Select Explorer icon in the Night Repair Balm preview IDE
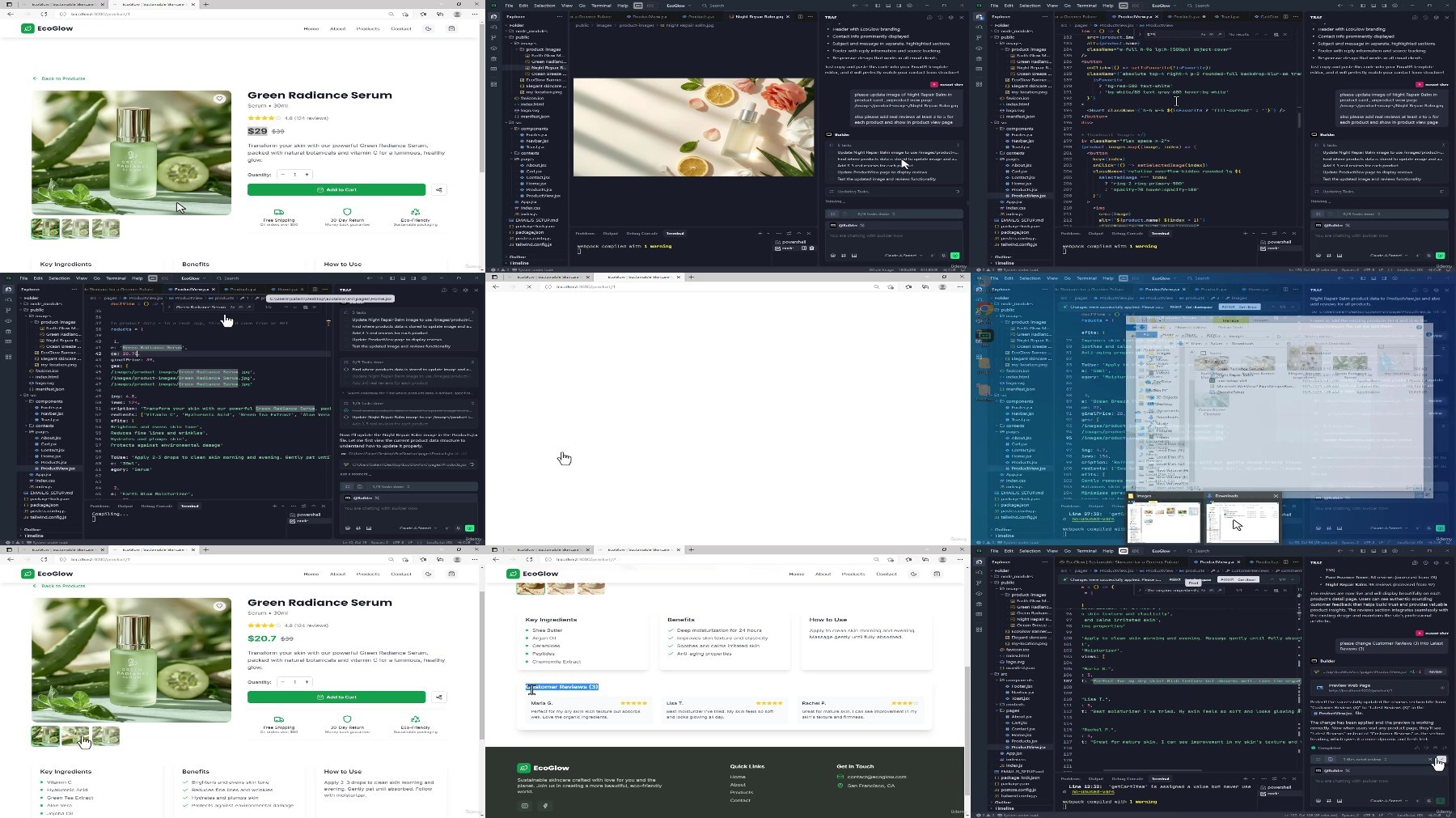 [x=494, y=16]
